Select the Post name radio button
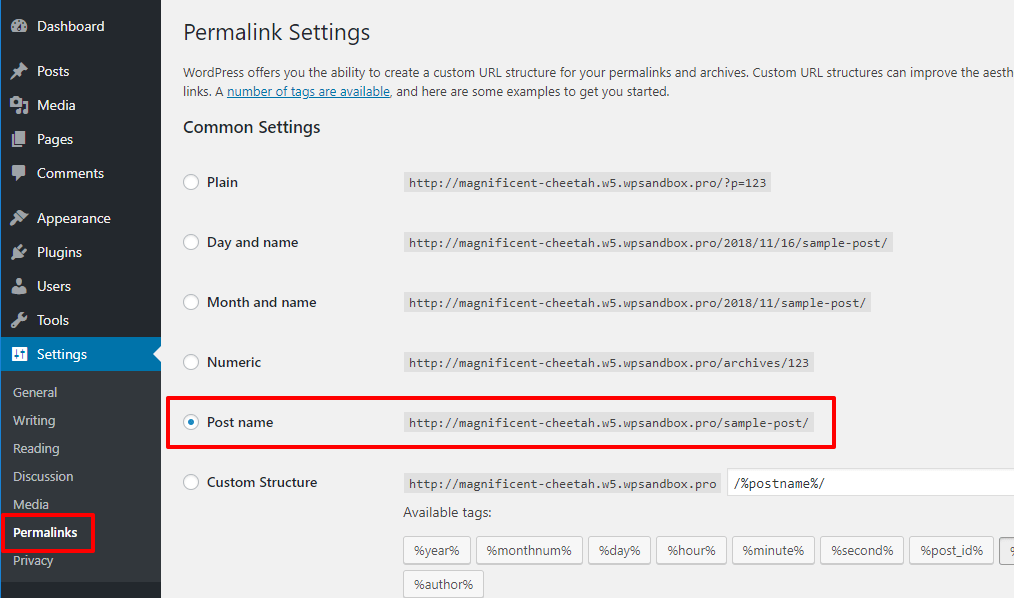The height and width of the screenshot is (598, 1014). [x=191, y=422]
